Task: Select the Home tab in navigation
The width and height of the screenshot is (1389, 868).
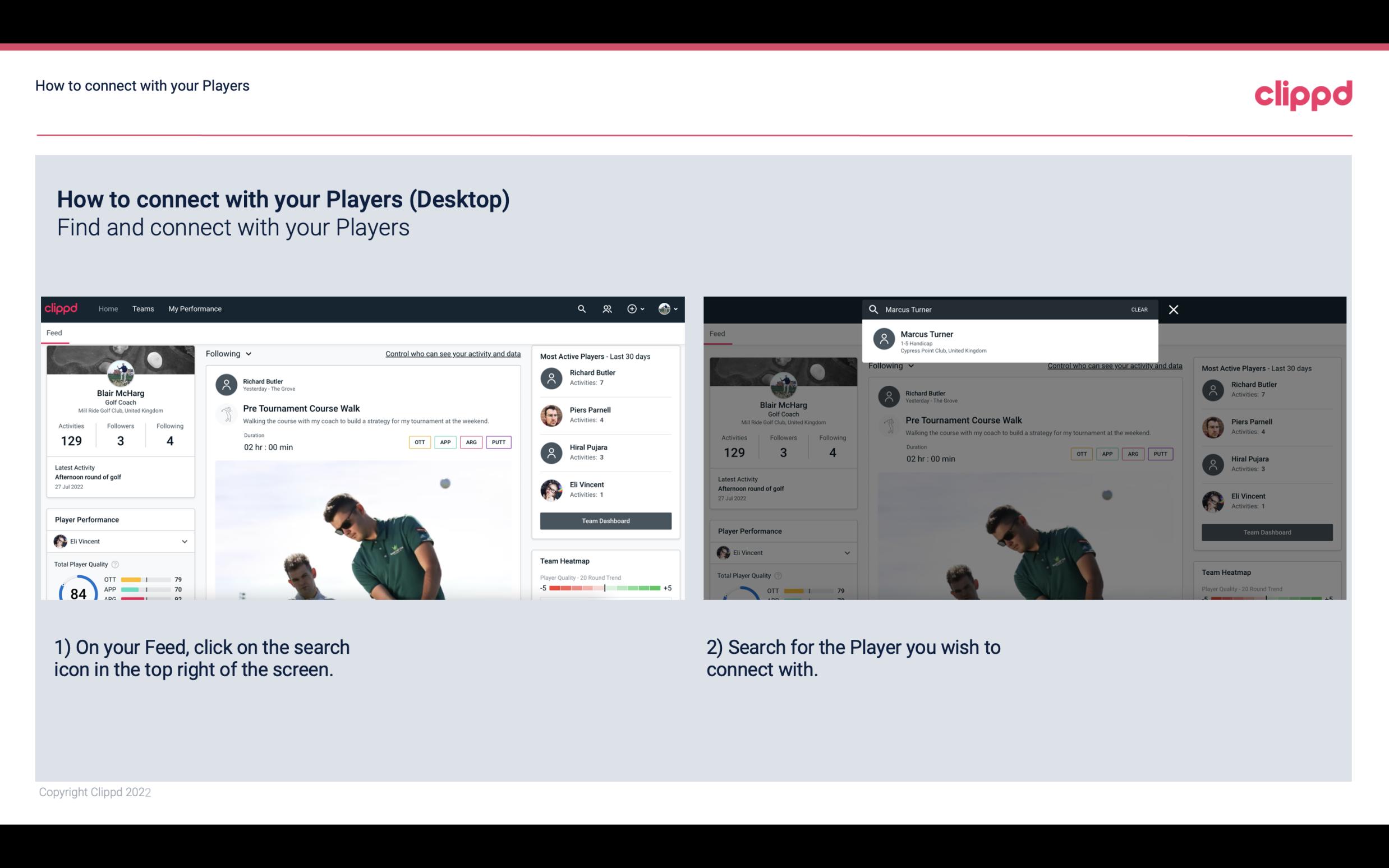Action: [107, 309]
